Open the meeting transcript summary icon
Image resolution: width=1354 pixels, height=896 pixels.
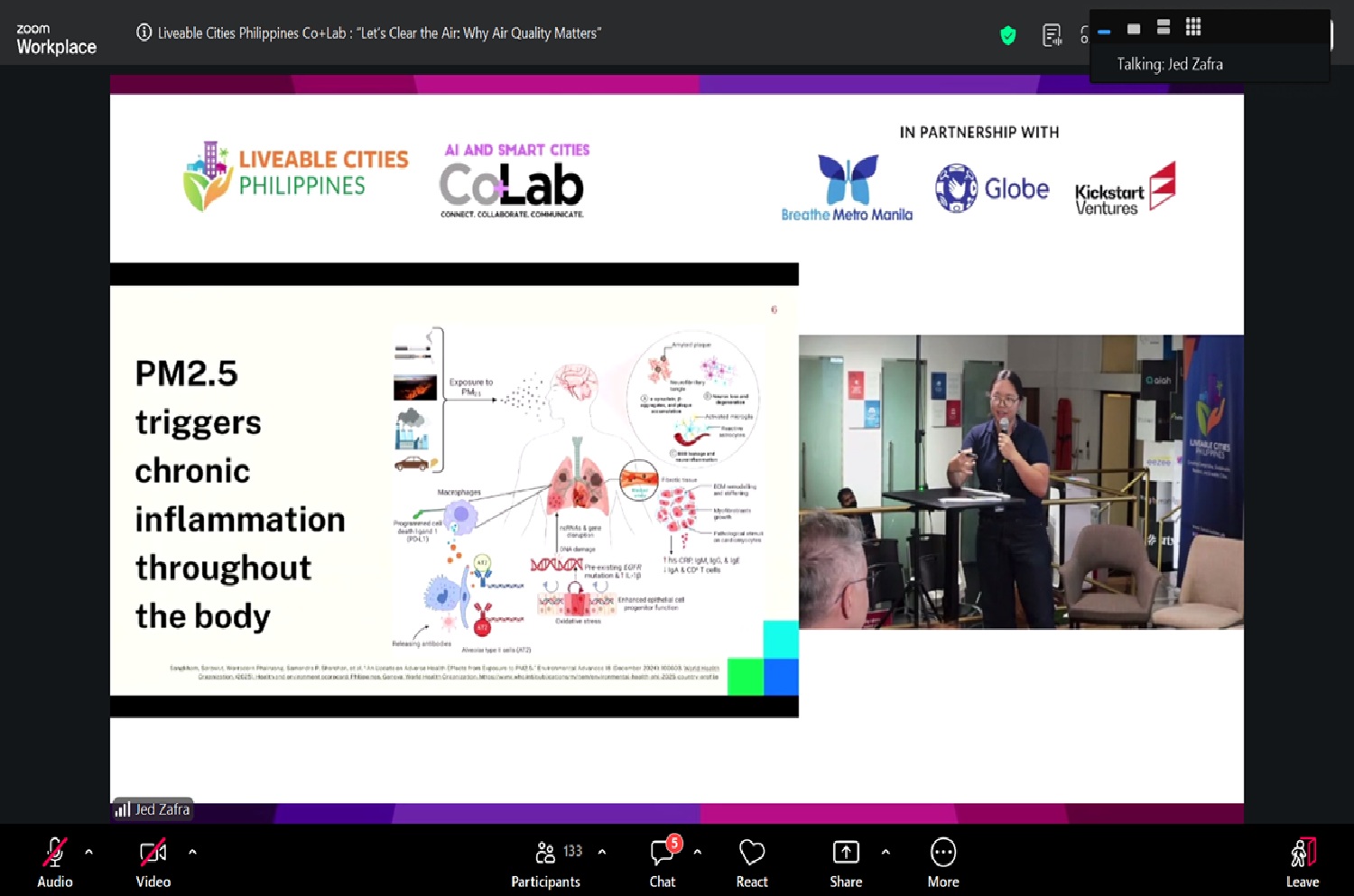pyautogui.click(x=1052, y=35)
